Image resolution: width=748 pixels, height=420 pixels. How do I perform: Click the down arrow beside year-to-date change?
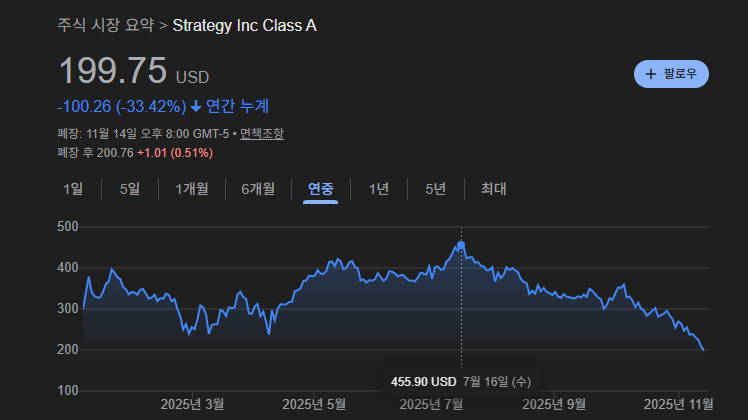coord(196,106)
